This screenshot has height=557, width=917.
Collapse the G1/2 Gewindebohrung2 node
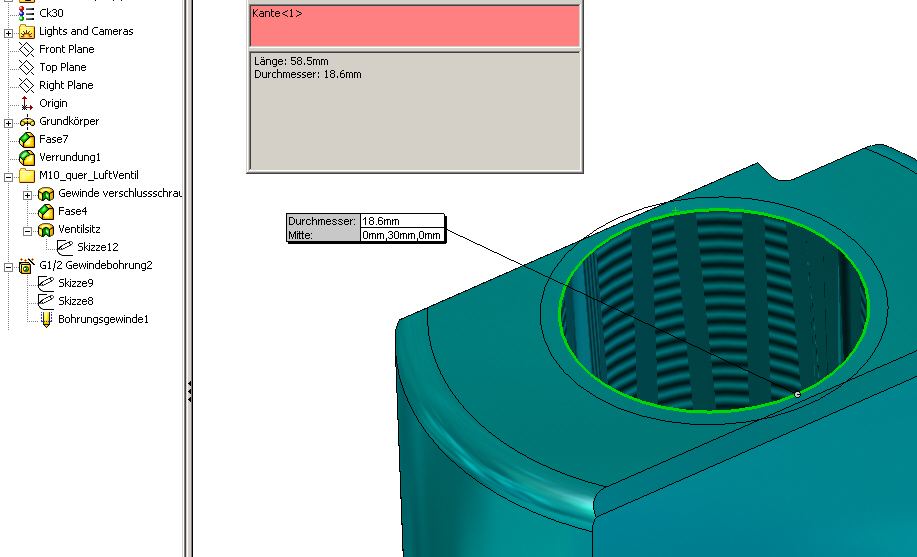pyautogui.click(x=8, y=267)
